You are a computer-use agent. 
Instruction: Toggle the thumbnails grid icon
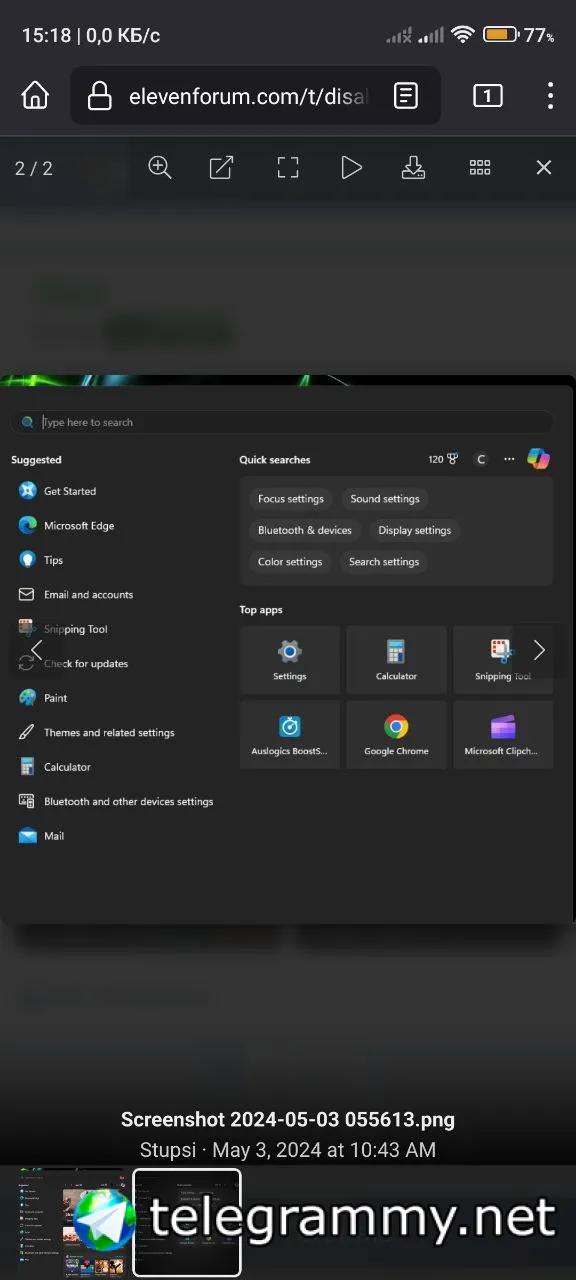(480, 167)
